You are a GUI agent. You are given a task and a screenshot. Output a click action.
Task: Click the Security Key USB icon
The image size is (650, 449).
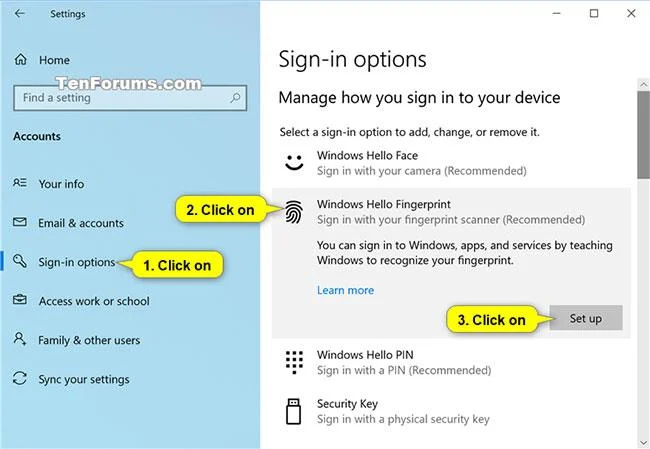coord(293,411)
